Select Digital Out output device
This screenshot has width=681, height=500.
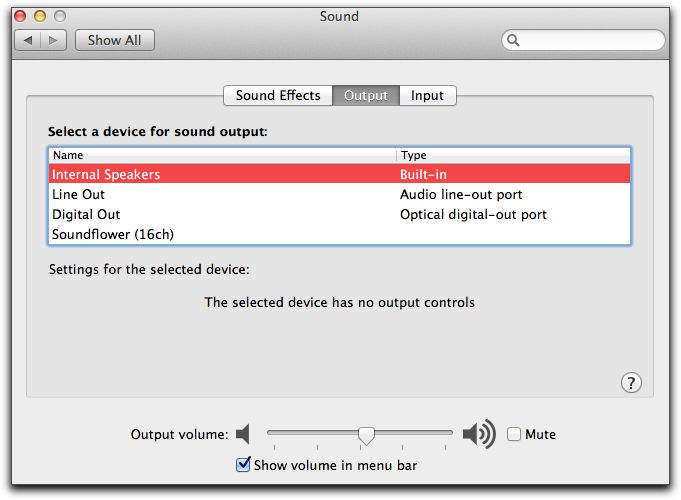(339, 215)
